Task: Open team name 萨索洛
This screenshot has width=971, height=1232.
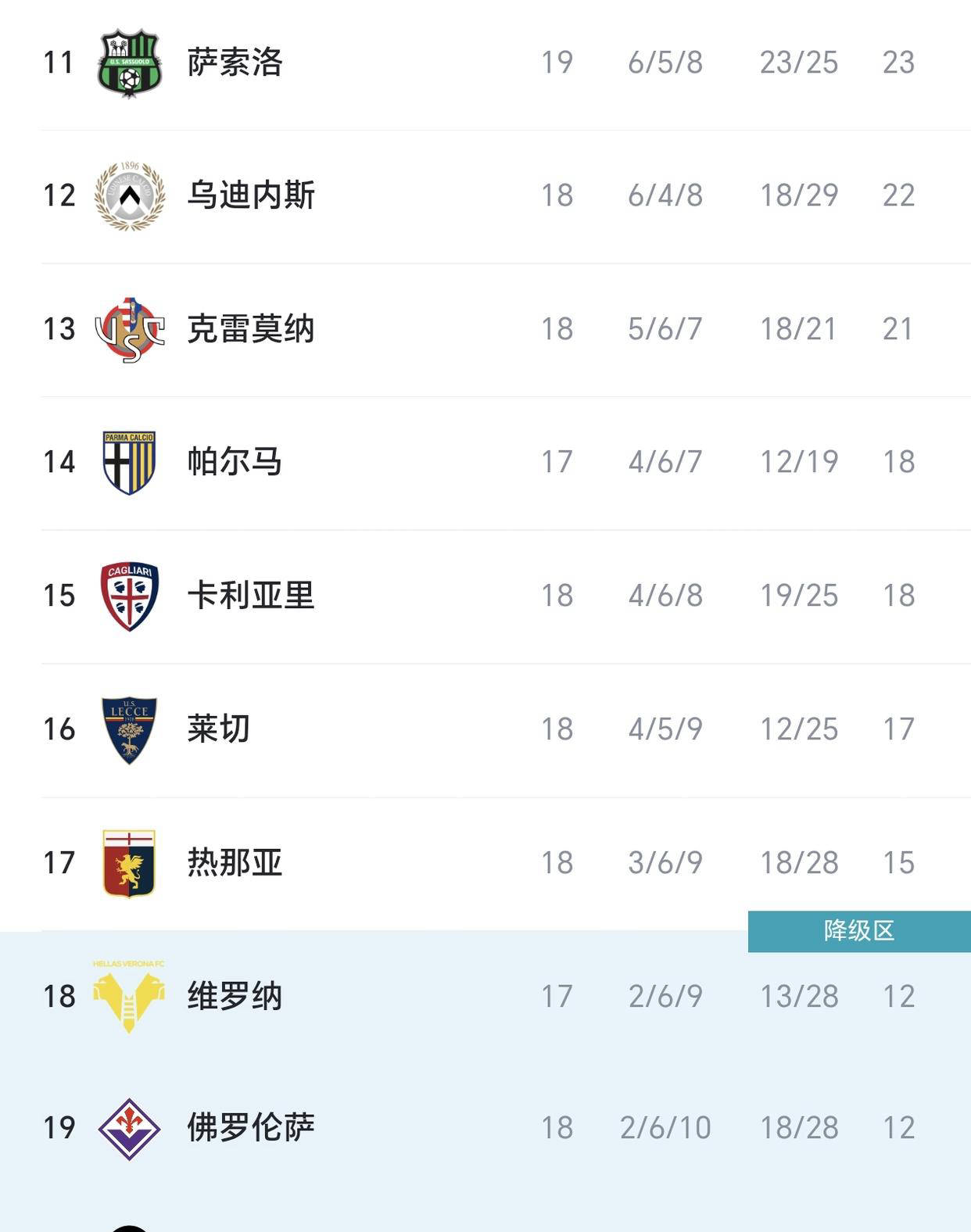Action: [235, 63]
